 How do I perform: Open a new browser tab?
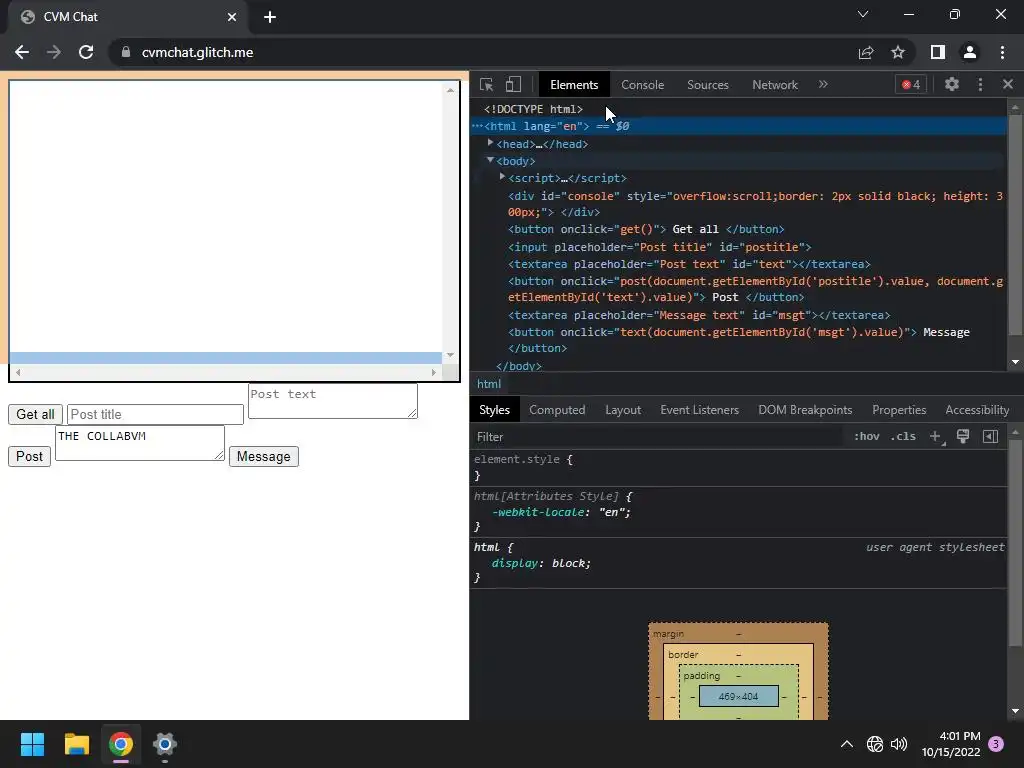270,17
